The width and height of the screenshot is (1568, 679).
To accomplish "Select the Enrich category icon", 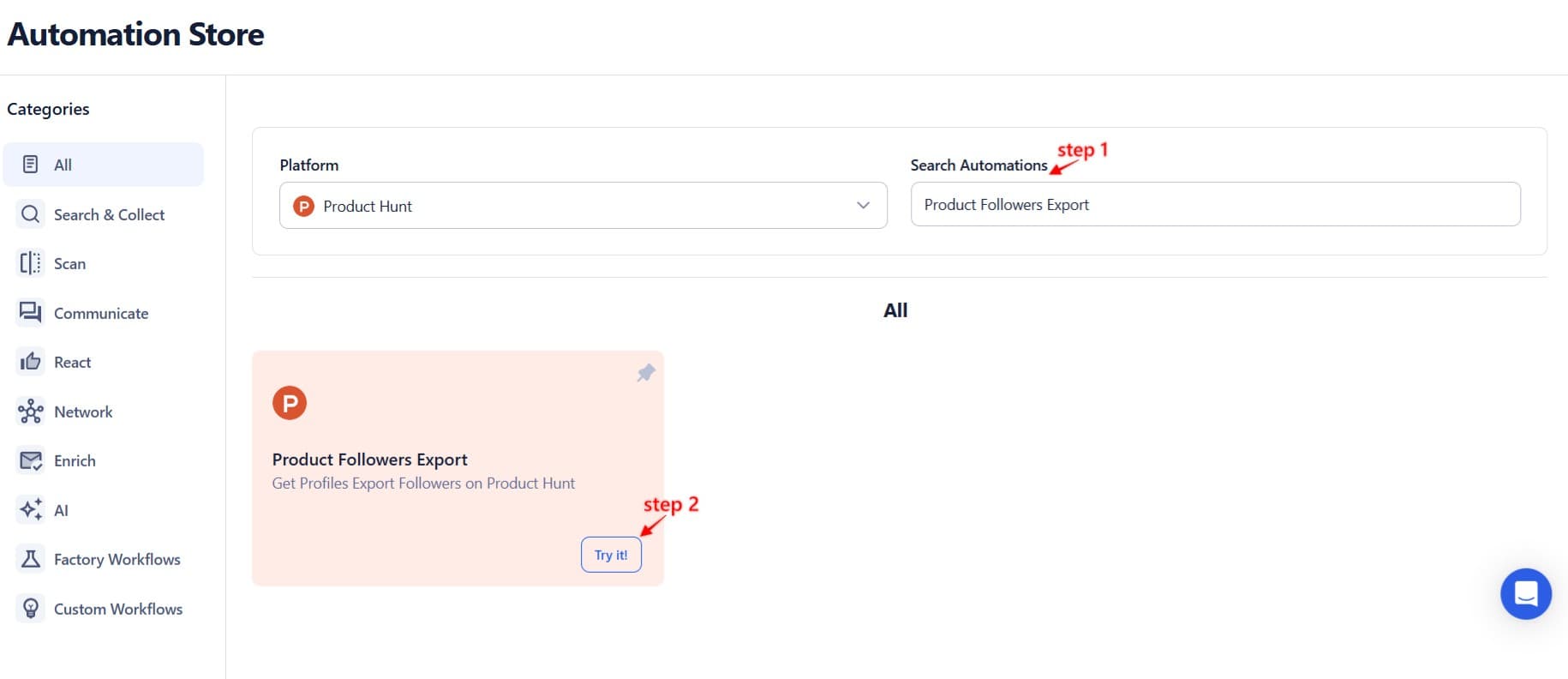I will pyautogui.click(x=31, y=460).
